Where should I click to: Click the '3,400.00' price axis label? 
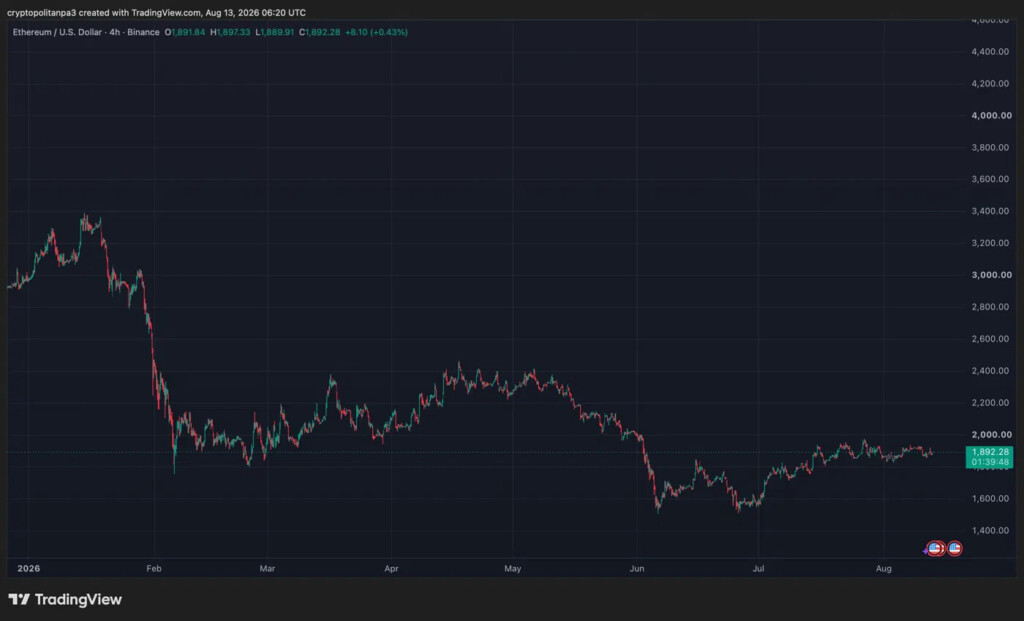click(990, 211)
